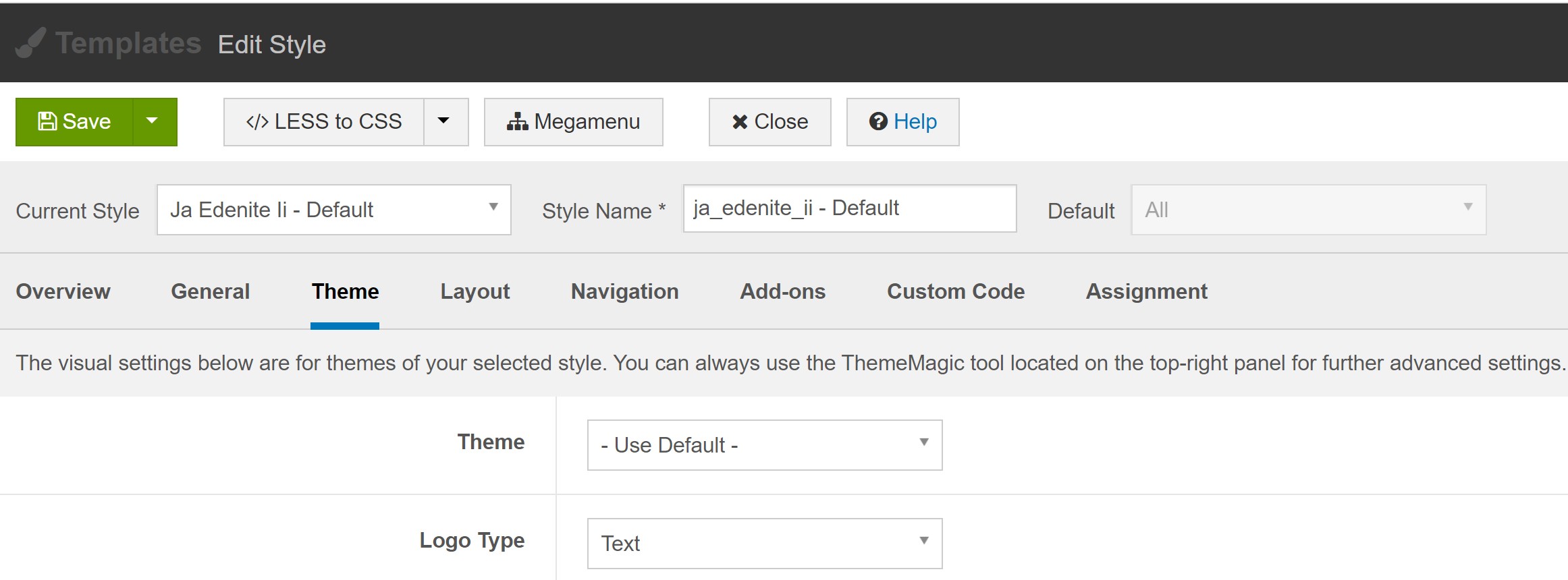Click the Templates paintbrush icon

(30, 43)
